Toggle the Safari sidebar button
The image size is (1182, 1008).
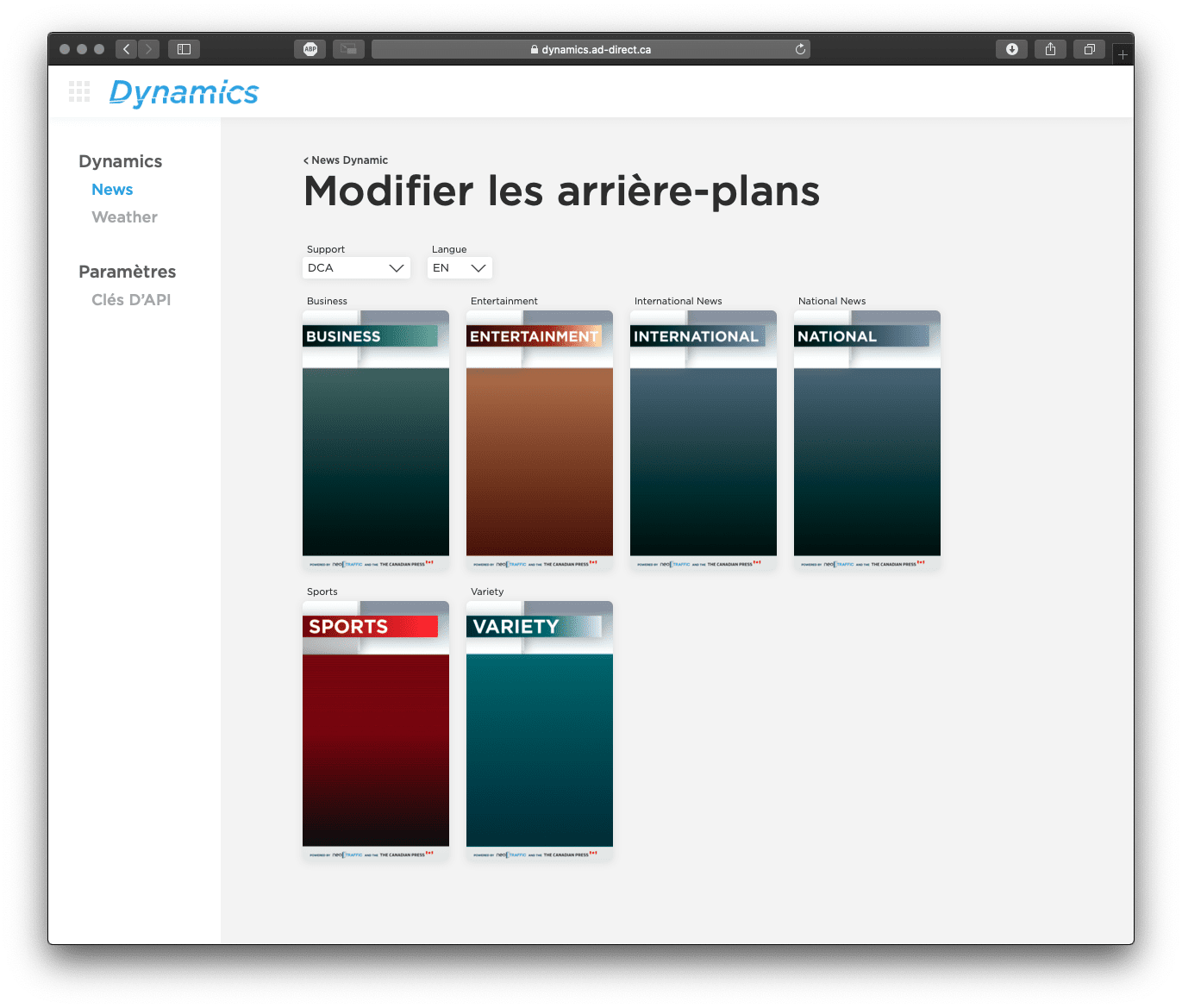point(184,49)
